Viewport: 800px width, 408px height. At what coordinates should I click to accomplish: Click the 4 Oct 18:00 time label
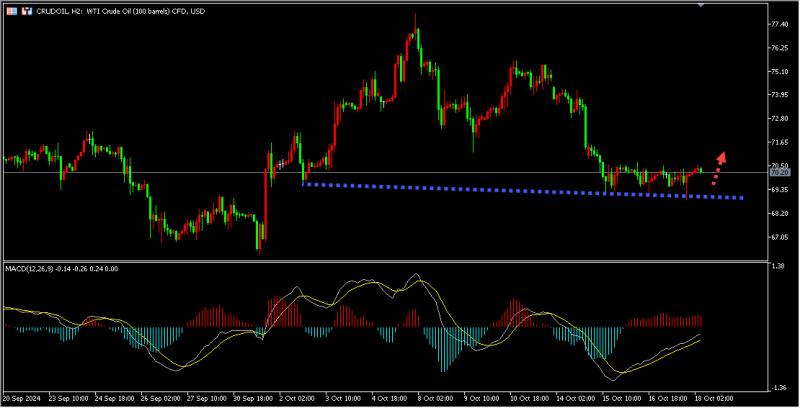[390, 398]
